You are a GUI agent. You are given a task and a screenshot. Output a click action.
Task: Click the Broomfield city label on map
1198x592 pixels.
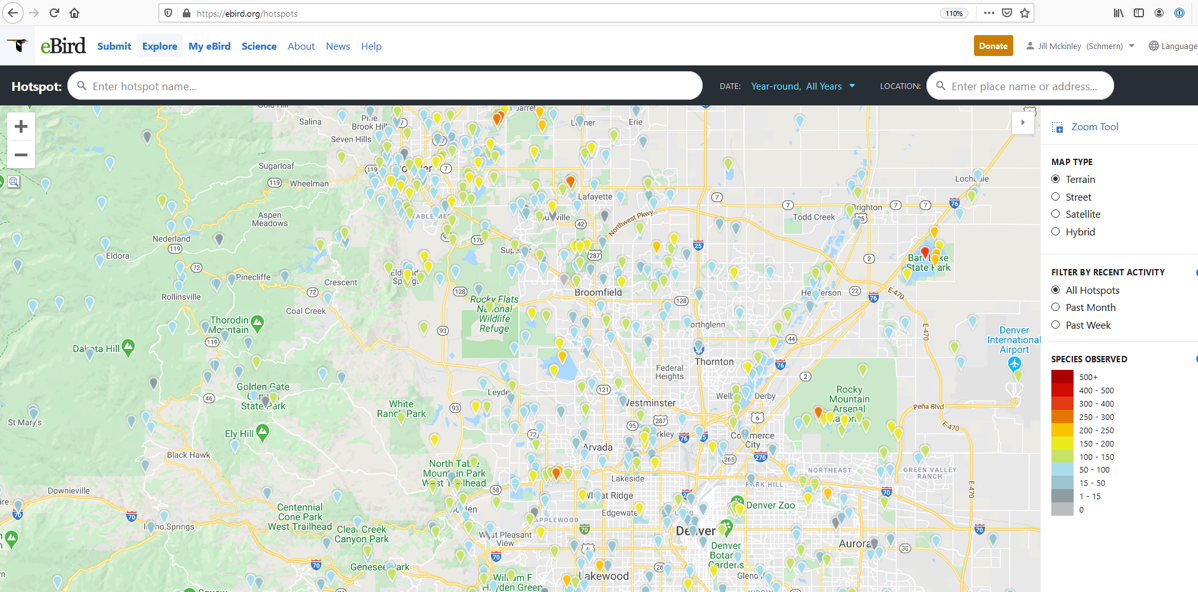pos(597,293)
